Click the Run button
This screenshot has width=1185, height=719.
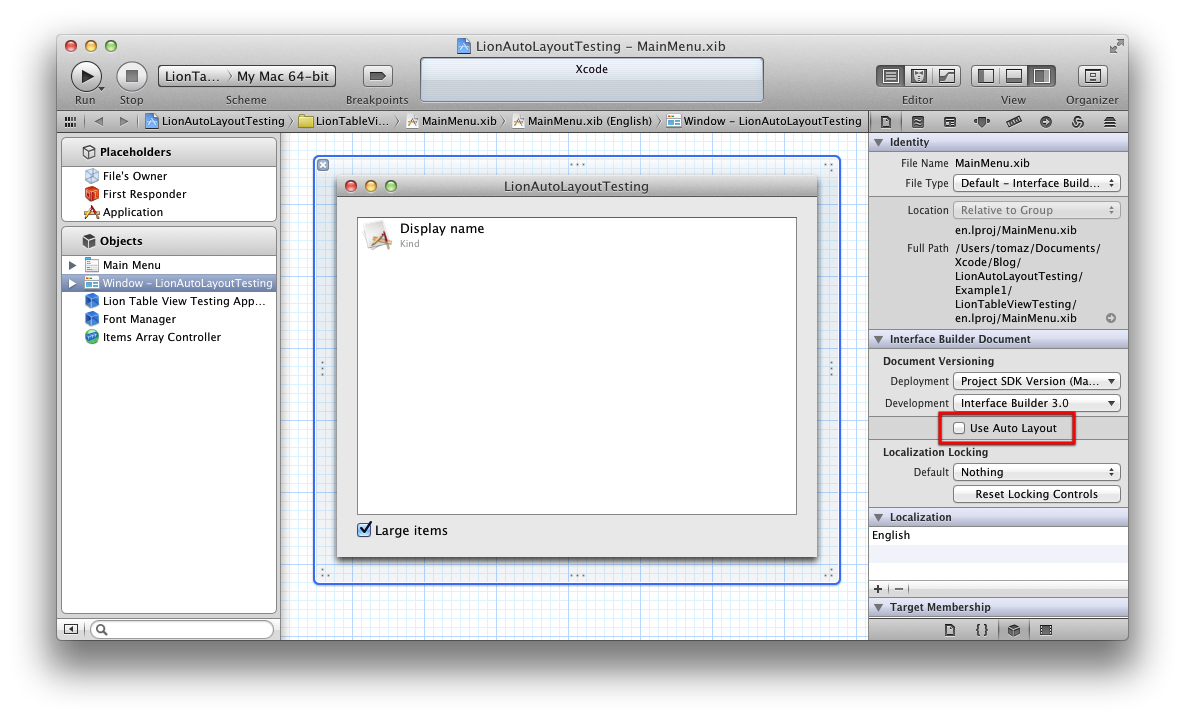[86, 76]
